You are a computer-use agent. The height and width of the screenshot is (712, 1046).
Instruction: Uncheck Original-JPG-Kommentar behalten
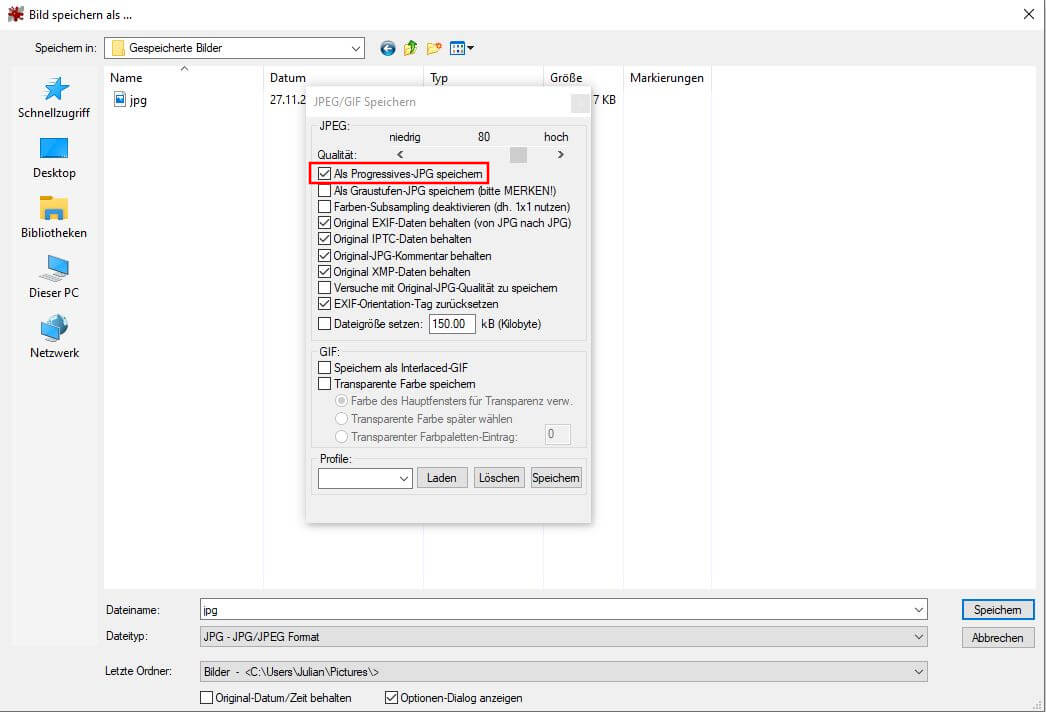[324, 256]
